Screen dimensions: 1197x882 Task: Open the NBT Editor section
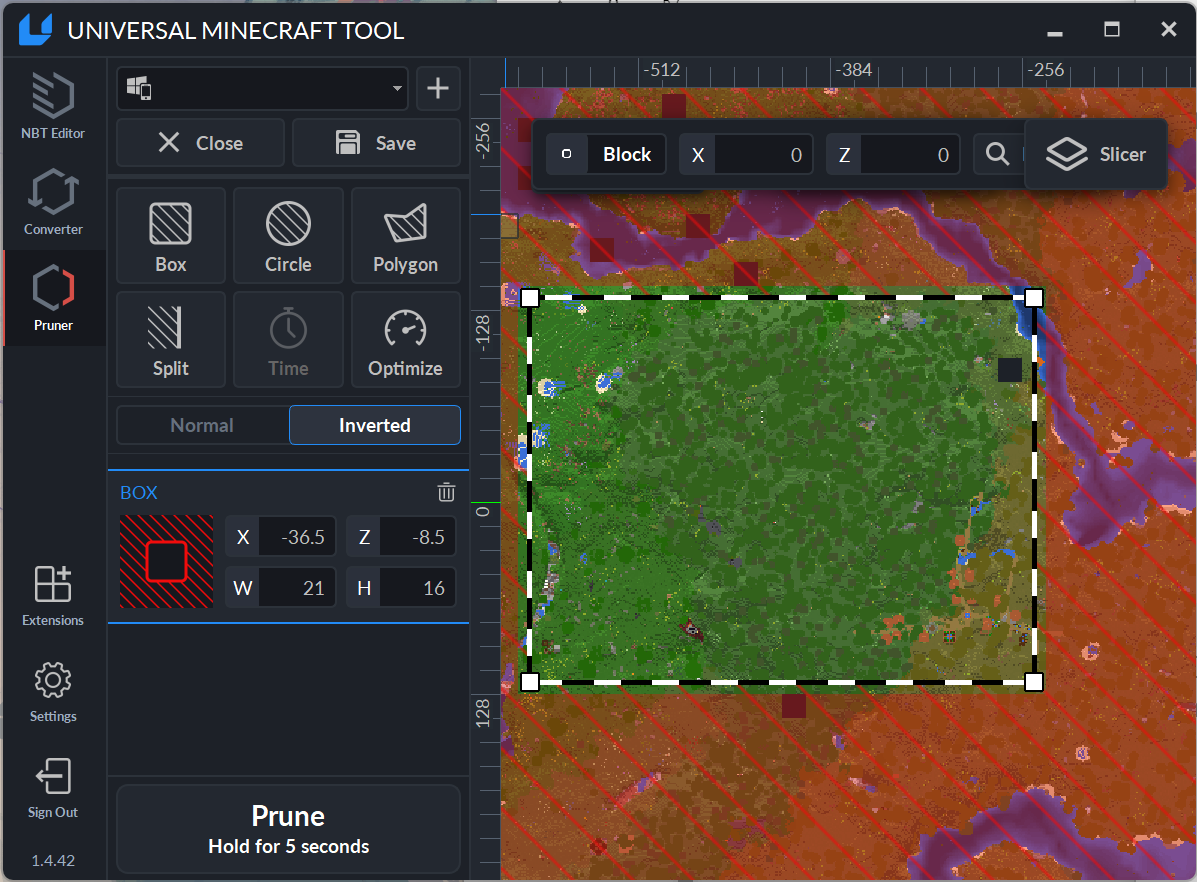click(53, 105)
